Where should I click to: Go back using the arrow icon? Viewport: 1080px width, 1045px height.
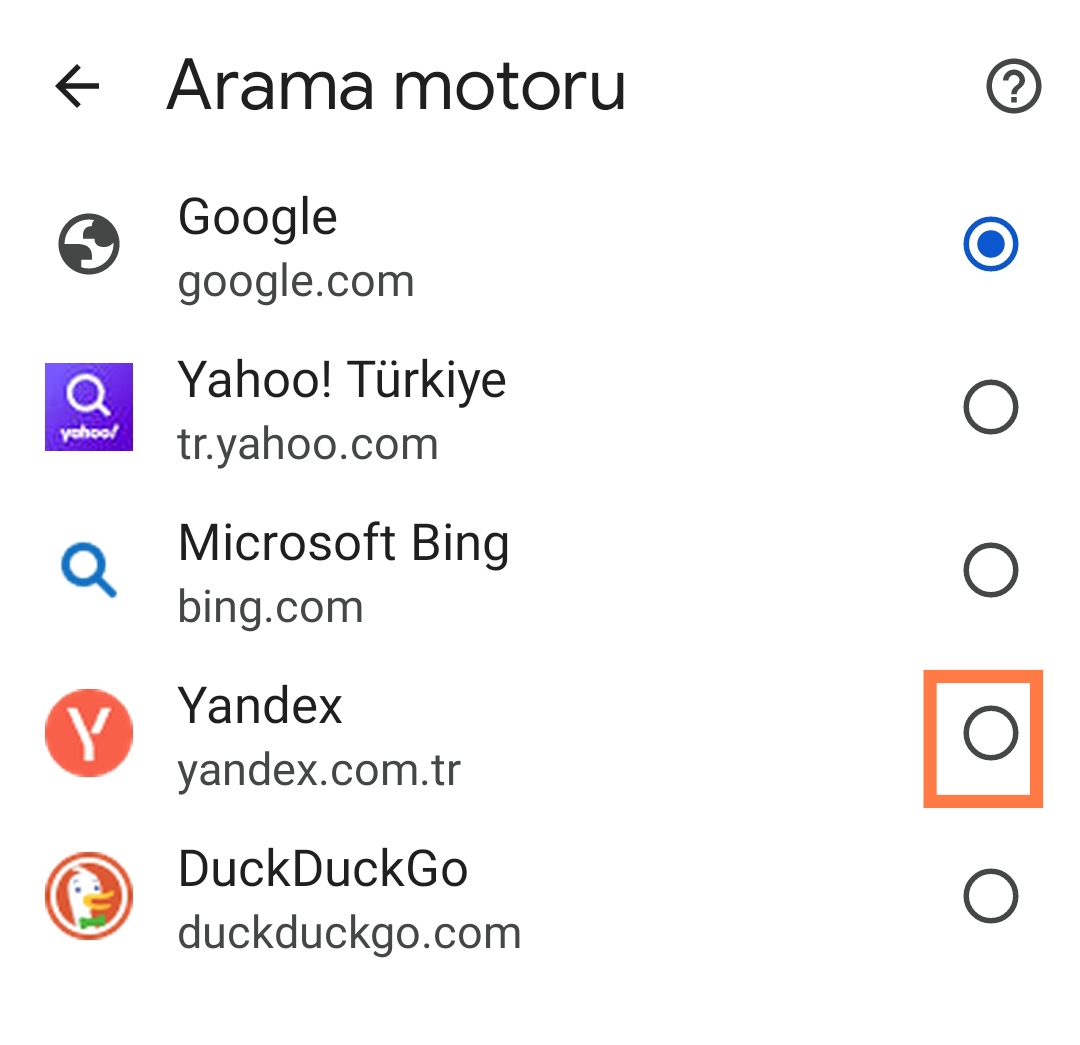point(77,87)
